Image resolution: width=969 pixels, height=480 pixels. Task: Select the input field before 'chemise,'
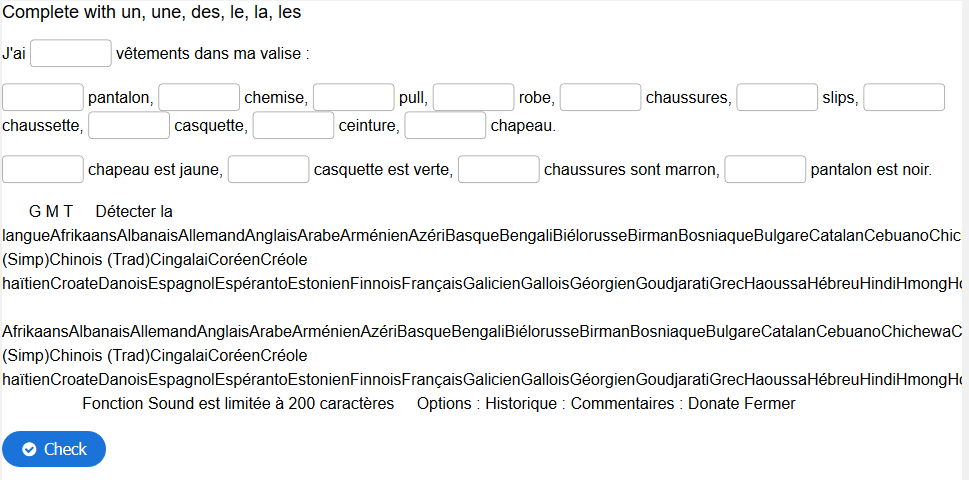[199, 97]
